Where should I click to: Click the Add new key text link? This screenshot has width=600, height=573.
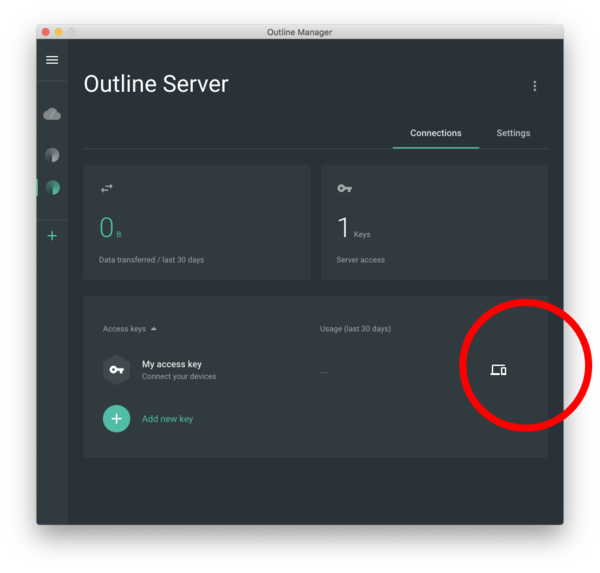(x=167, y=419)
